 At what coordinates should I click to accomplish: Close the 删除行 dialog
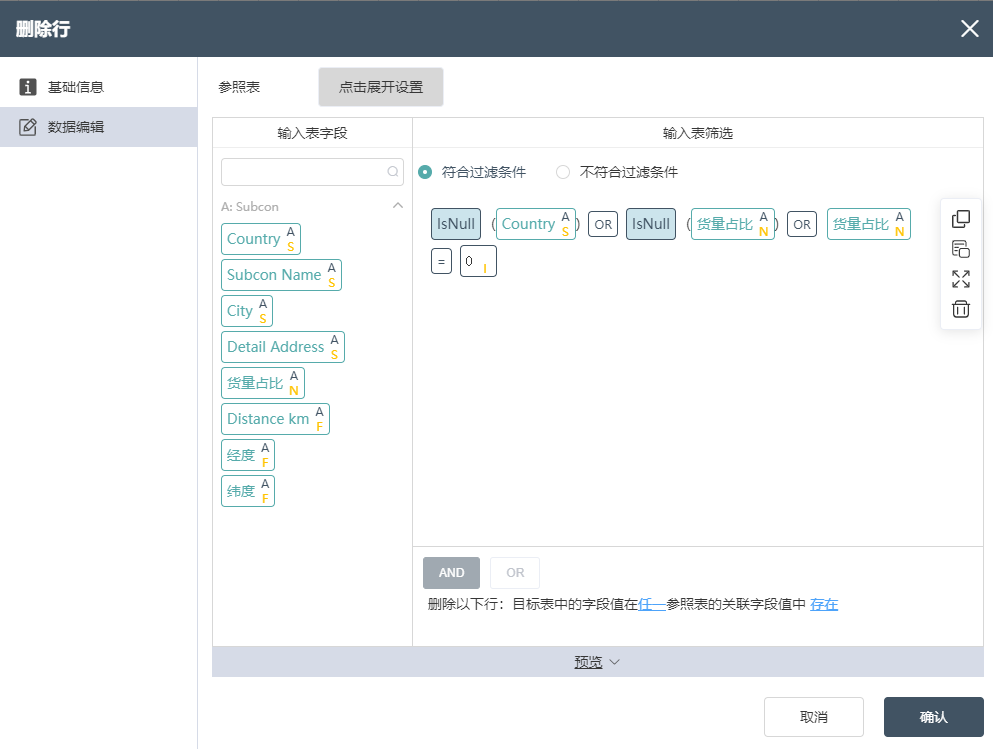point(970,28)
